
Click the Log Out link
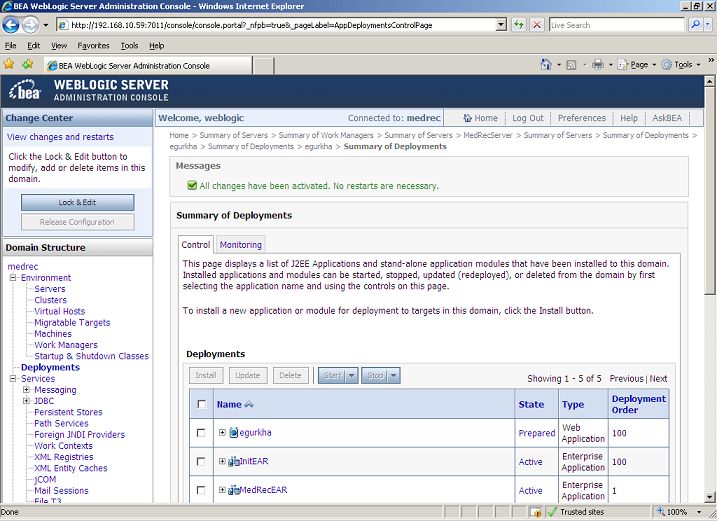point(528,118)
